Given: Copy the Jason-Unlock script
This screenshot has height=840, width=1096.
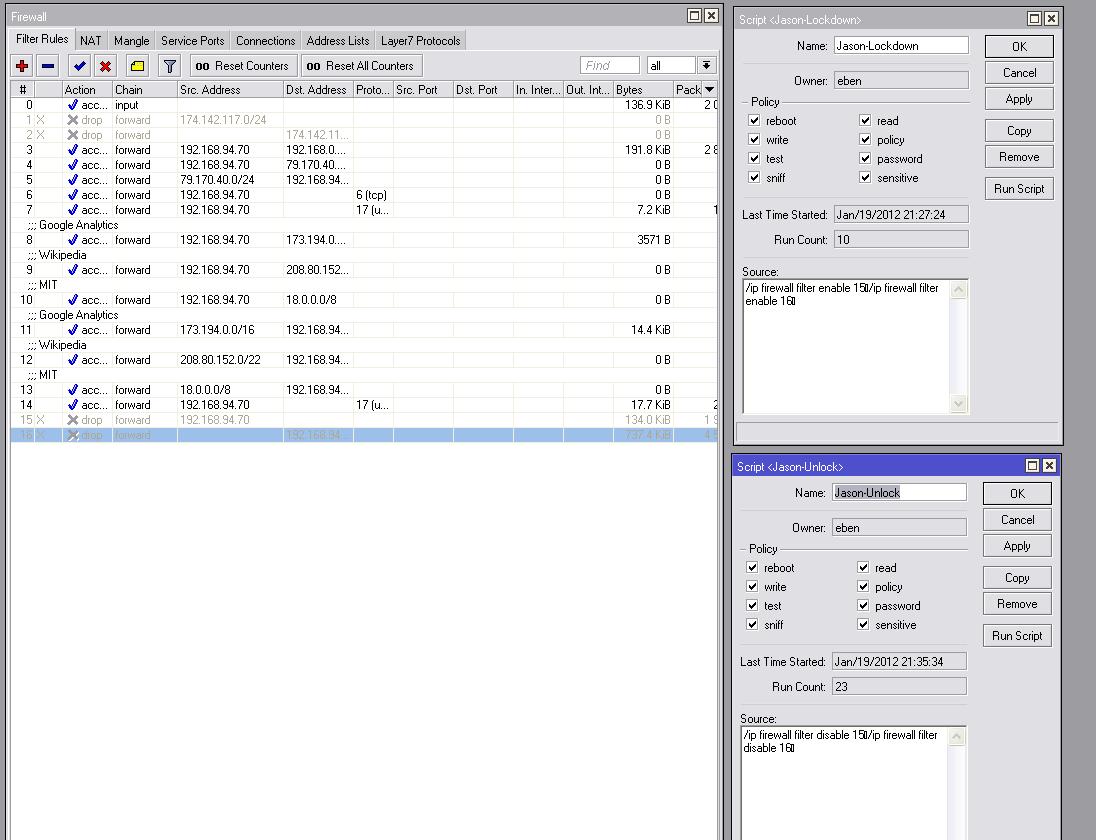Looking at the screenshot, I should (x=1016, y=577).
